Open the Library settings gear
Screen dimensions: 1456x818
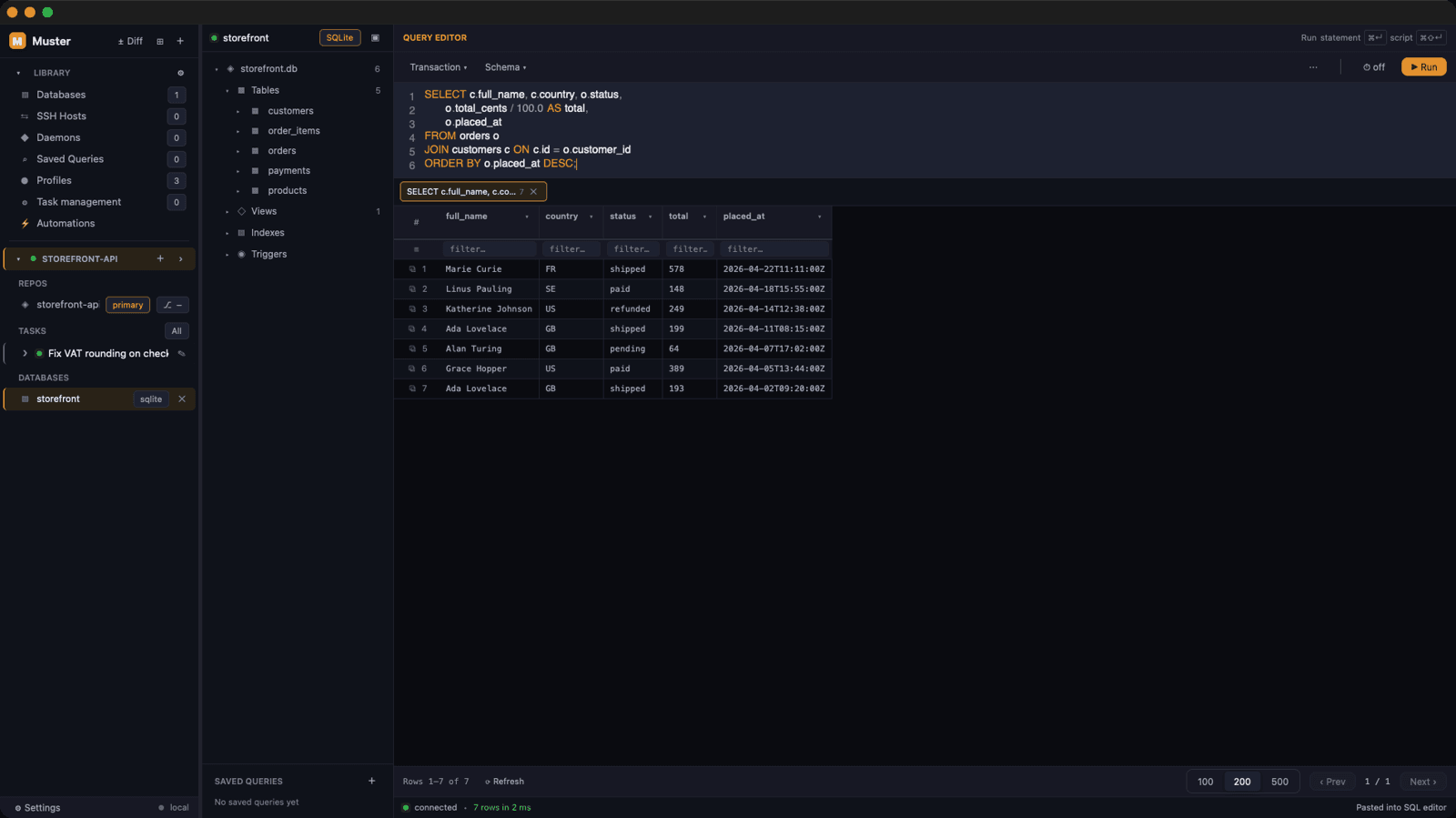[x=180, y=73]
